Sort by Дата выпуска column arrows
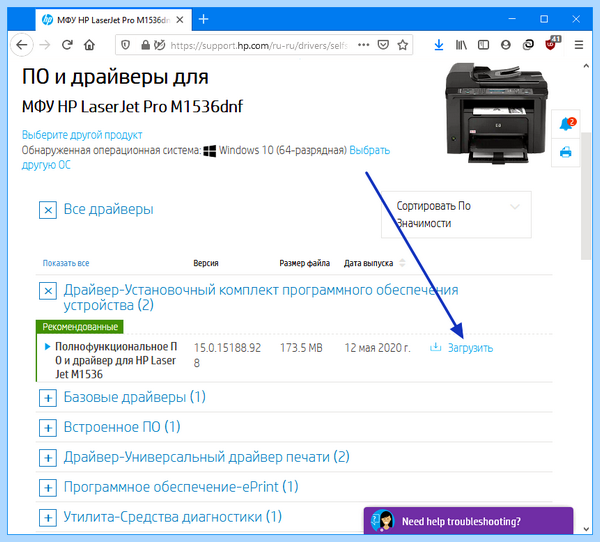Screen dimensions: 600x542 point(402,263)
